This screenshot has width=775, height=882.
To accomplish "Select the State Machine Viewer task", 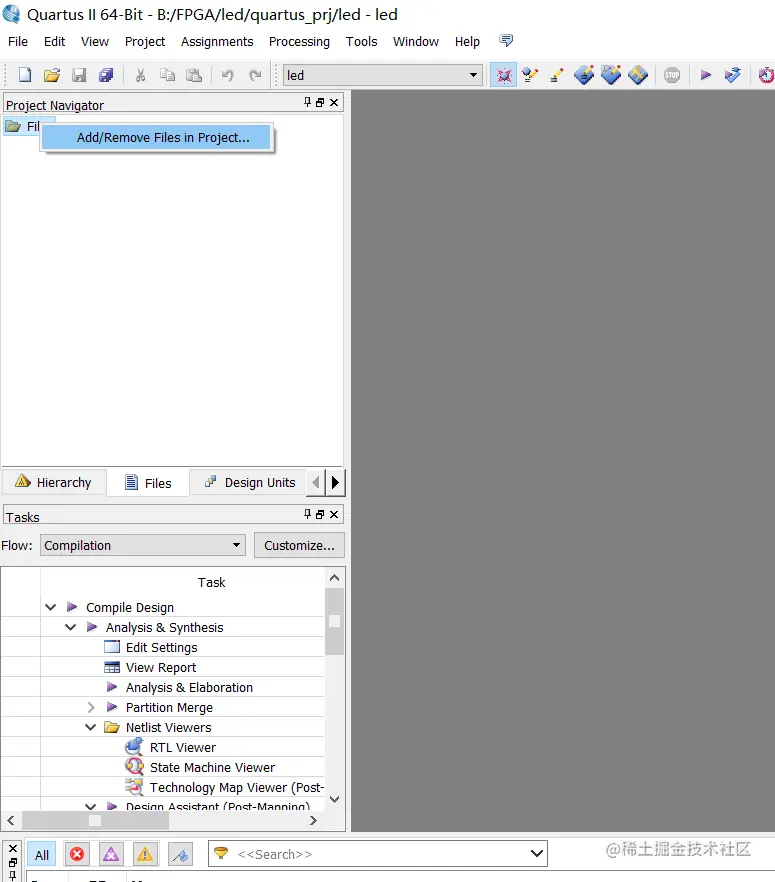I will [x=212, y=767].
